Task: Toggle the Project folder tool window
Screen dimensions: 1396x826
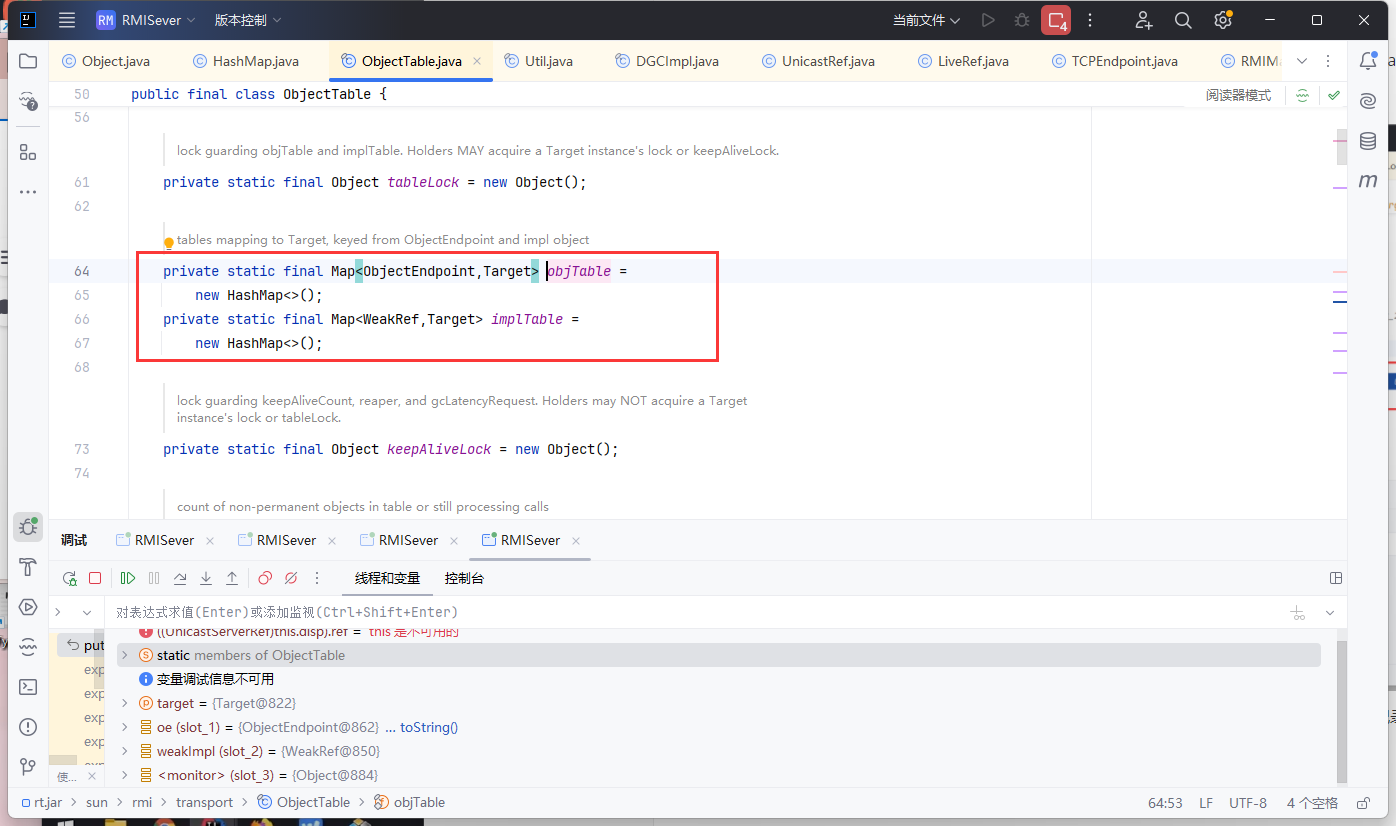Action: click(x=28, y=61)
